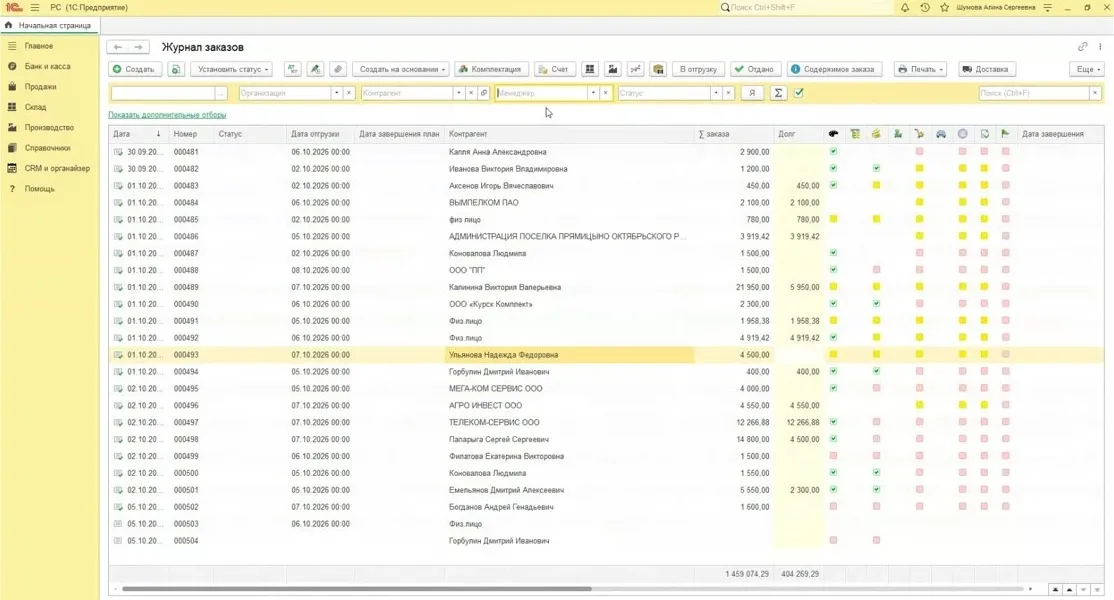
Task: Click the Создать button
Action: tap(134, 69)
